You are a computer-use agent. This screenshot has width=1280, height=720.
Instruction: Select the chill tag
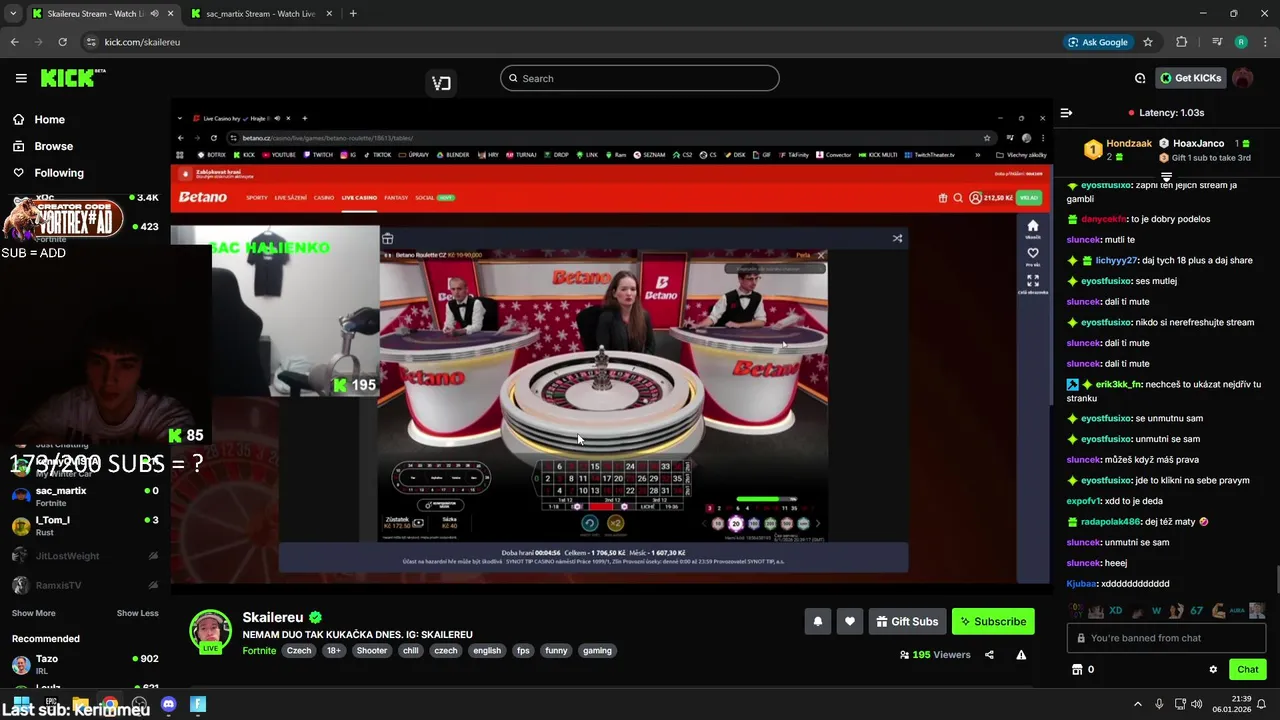[x=411, y=650]
